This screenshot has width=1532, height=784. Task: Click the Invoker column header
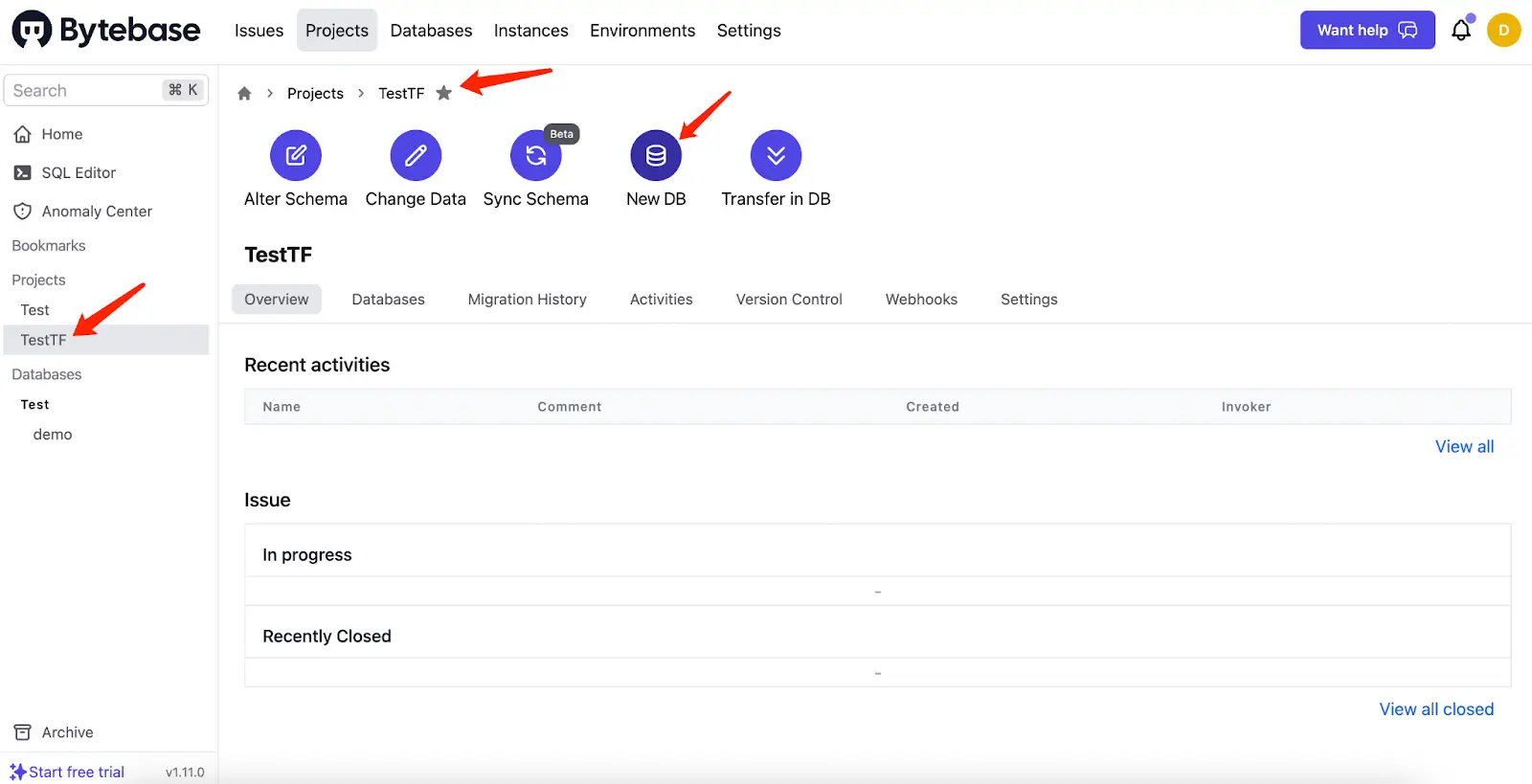tap(1247, 407)
